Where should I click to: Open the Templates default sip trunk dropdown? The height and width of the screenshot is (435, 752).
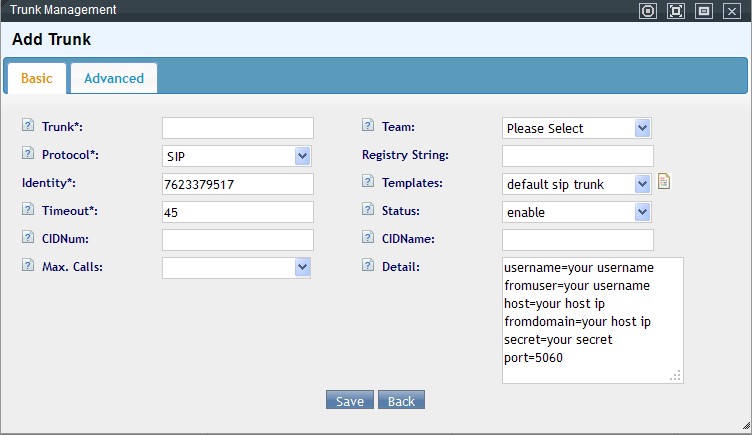coord(576,184)
